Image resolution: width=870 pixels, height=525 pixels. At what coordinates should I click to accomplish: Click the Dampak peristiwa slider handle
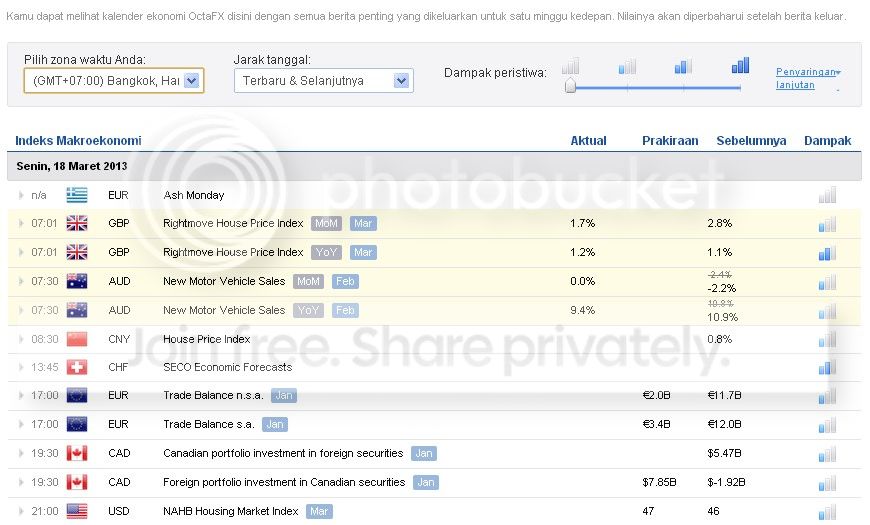tap(570, 86)
